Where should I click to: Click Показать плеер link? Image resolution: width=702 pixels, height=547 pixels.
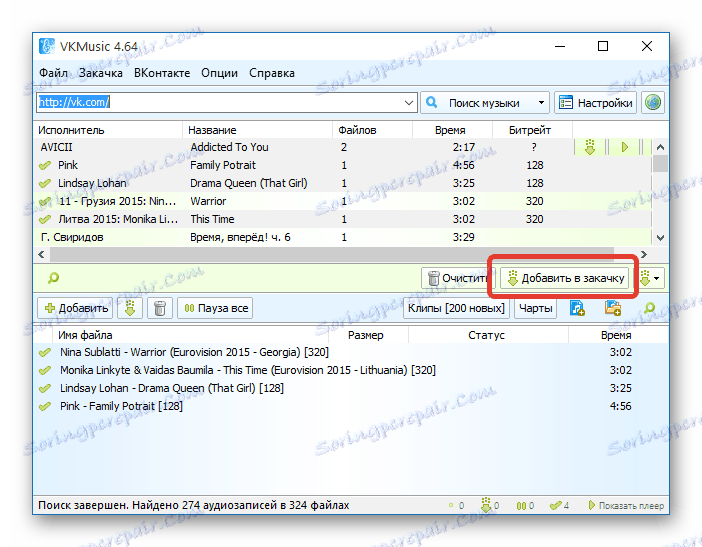coord(626,506)
